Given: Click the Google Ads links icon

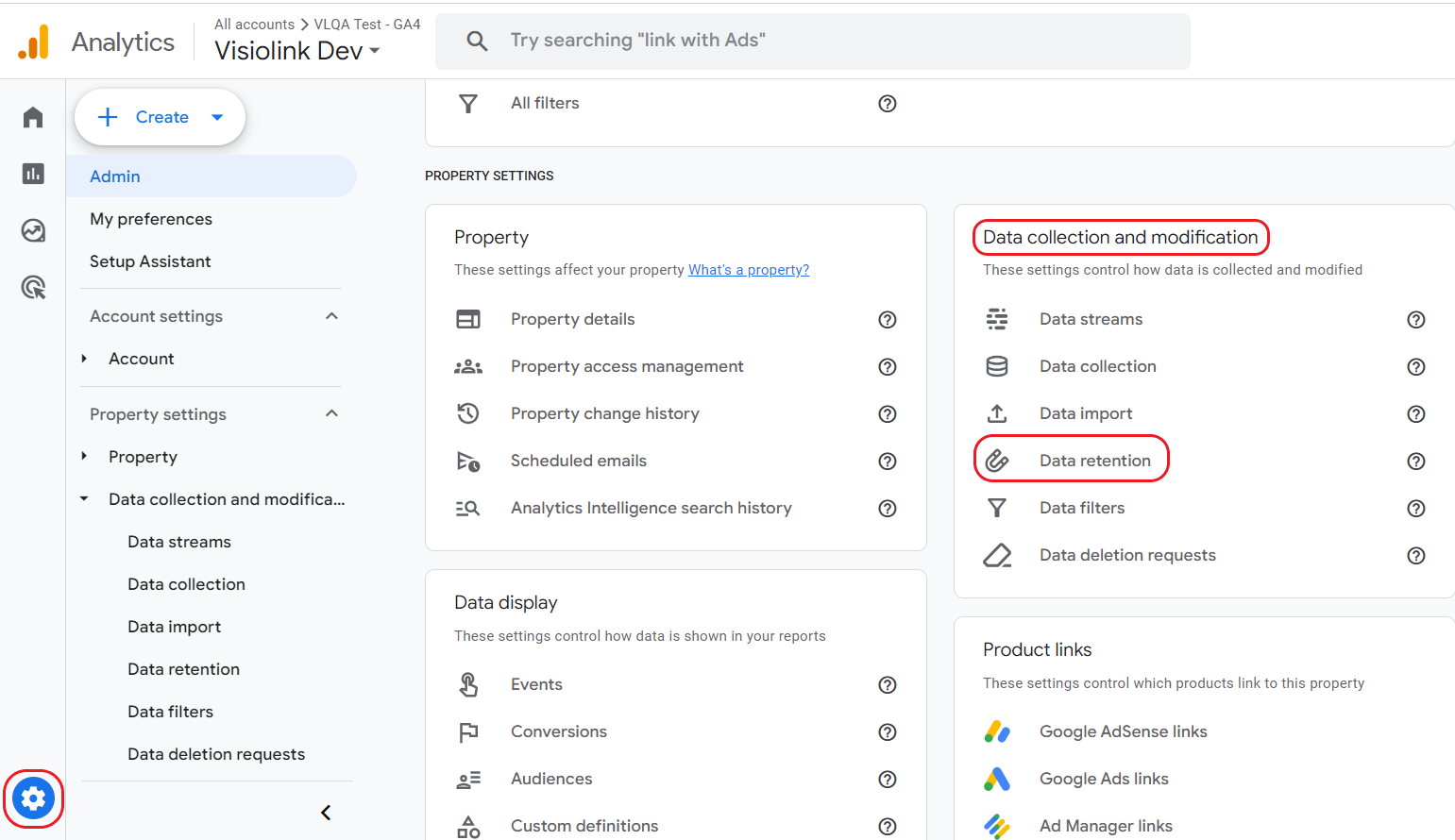Looking at the screenshot, I should [x=997, y=779].
